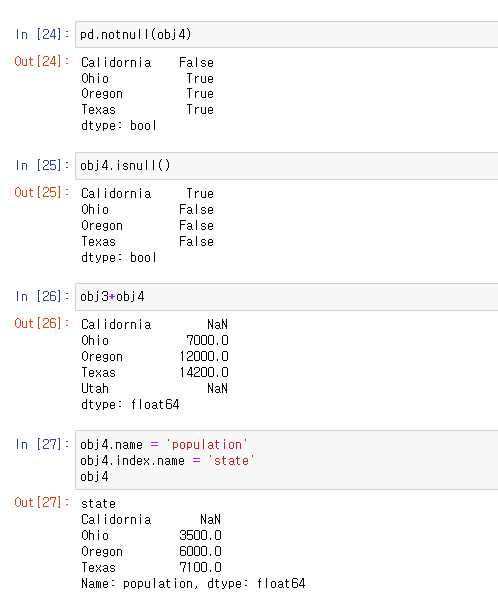Click the value 3500.0 for Ohio
The width and height of the screenshot is (498, 597).
[x=200, y=535]
